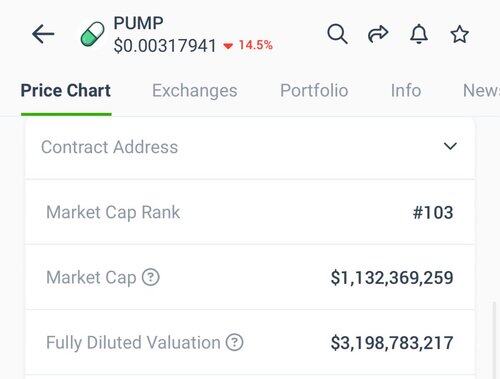The image size is (500, 379).
Task: Open the Portfolio tab
Action: (x=314, y=91)
